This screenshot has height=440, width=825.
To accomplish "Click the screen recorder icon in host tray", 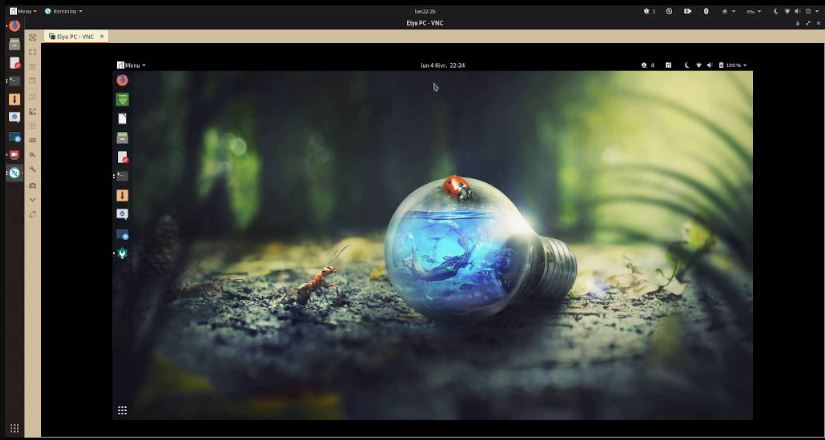I will point(687,11).
